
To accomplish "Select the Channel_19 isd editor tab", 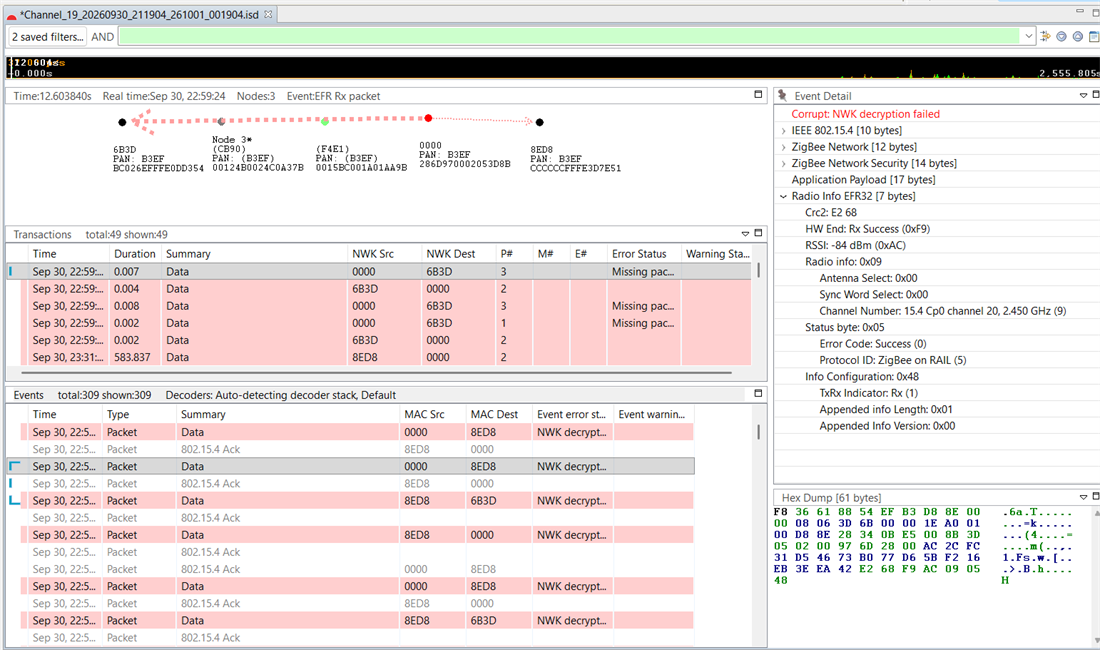I will pos(138,14).
